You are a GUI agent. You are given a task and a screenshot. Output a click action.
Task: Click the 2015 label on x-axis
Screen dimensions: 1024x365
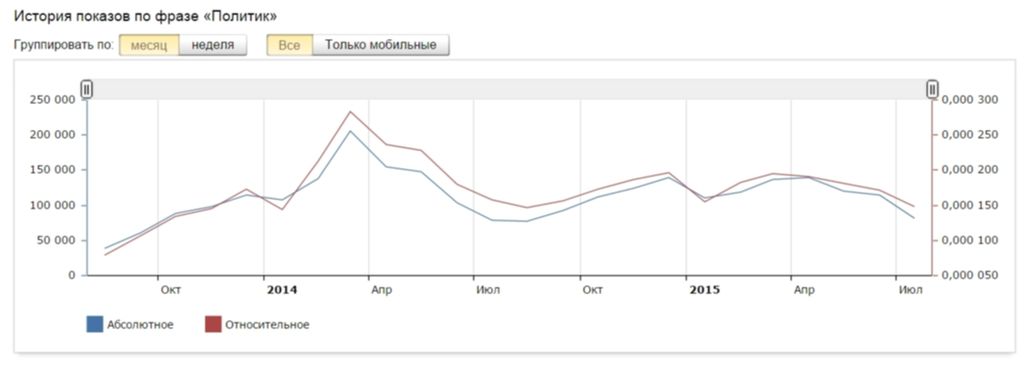(705, 290)
